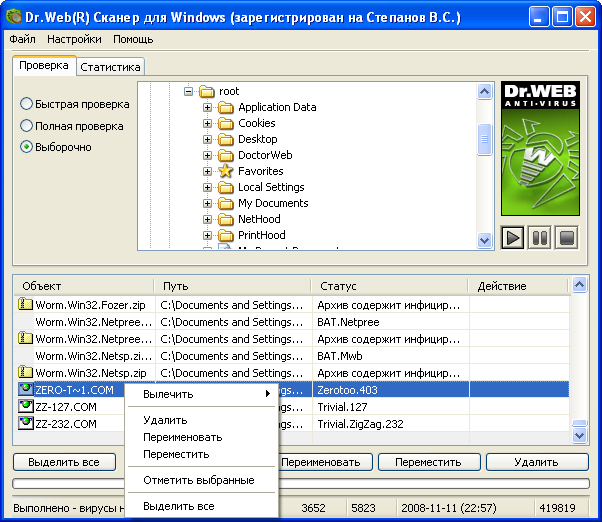Screen dimensions: 602x522
Task: Select the Быстрая проверка radio button
Action: coord(27,104)
